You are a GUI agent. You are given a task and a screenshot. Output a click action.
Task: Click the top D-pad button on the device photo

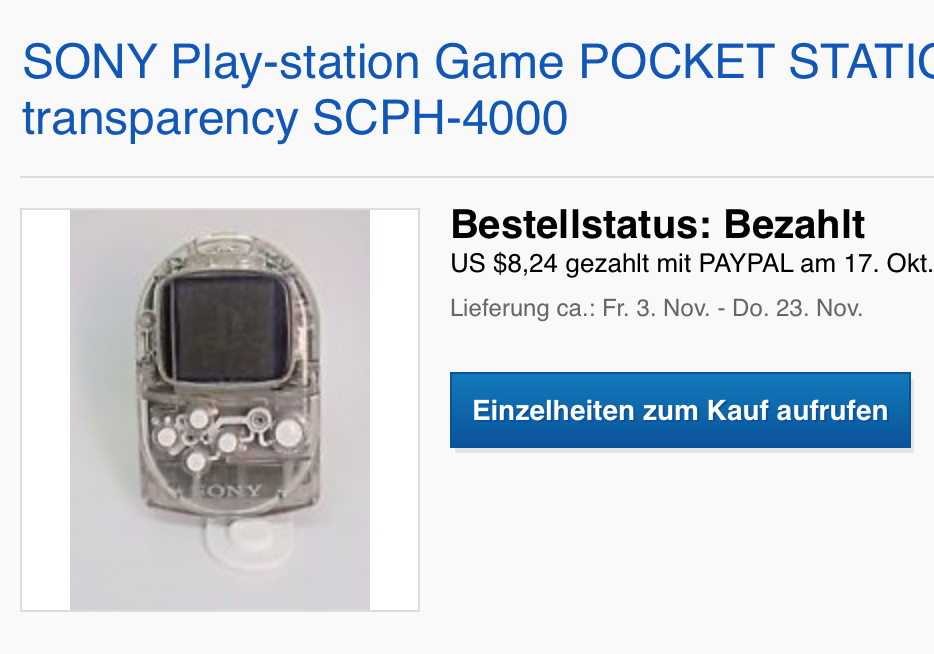198,419
